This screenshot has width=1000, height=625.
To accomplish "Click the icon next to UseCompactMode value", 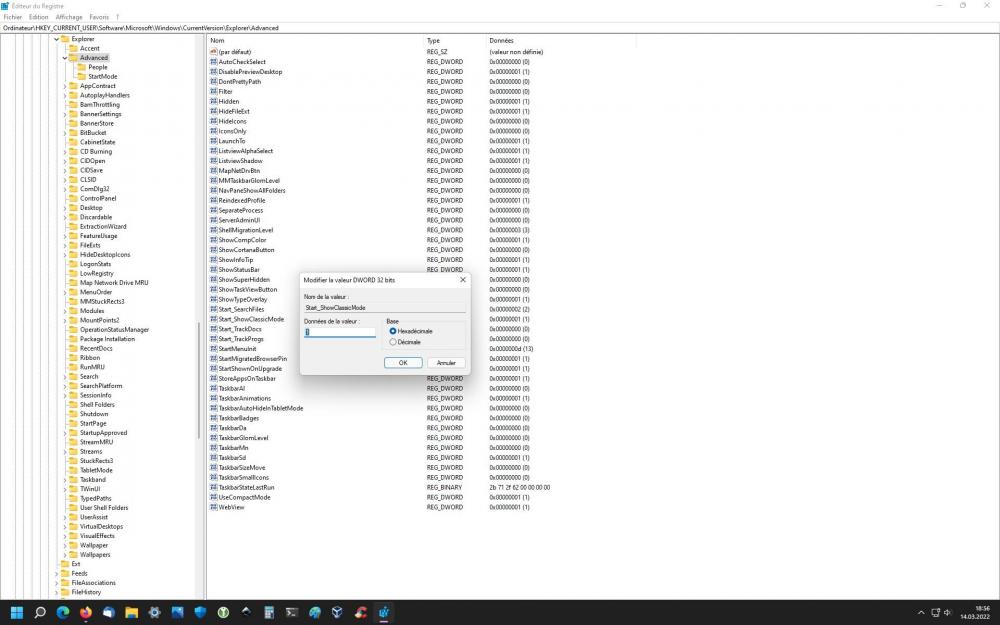I will 214,497.
